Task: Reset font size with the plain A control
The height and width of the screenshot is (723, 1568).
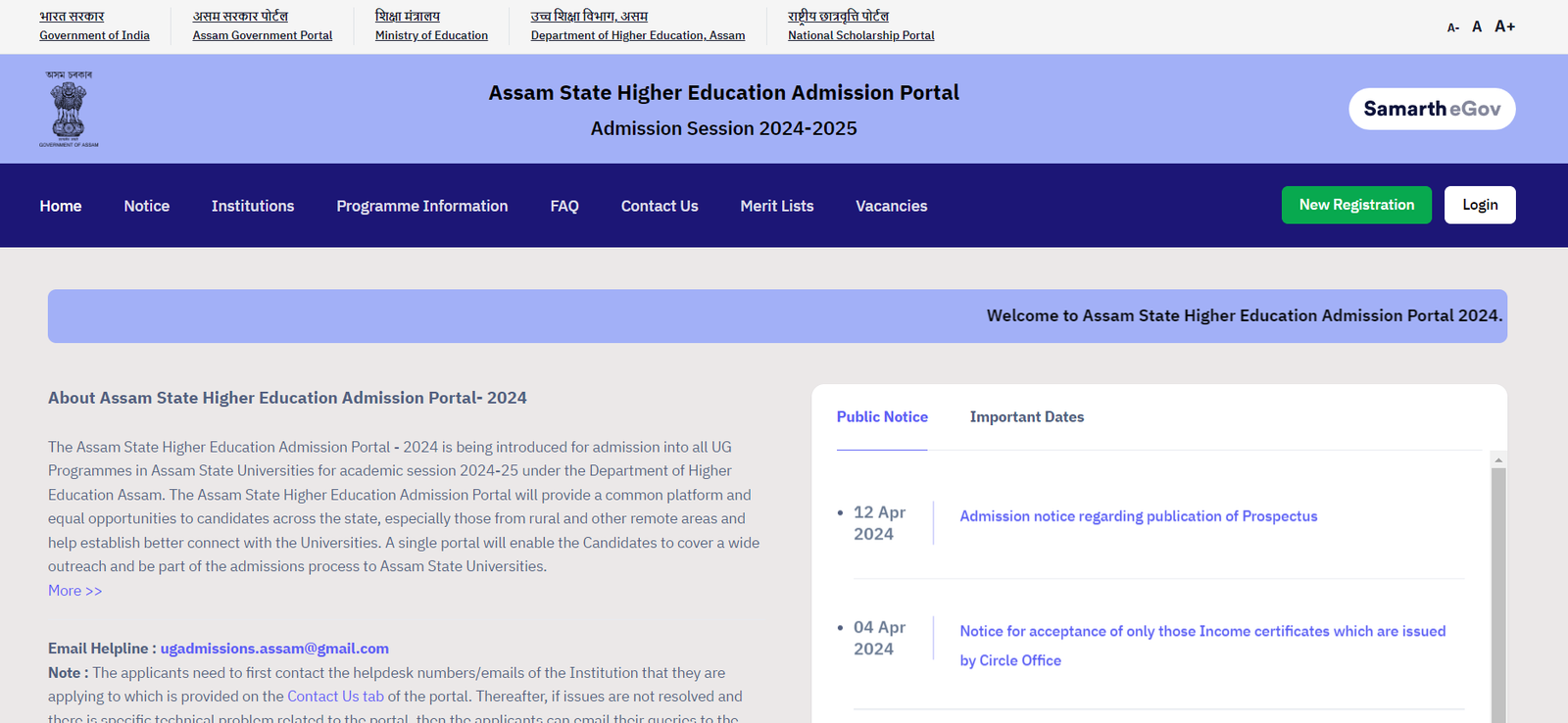Action: 1477,26
